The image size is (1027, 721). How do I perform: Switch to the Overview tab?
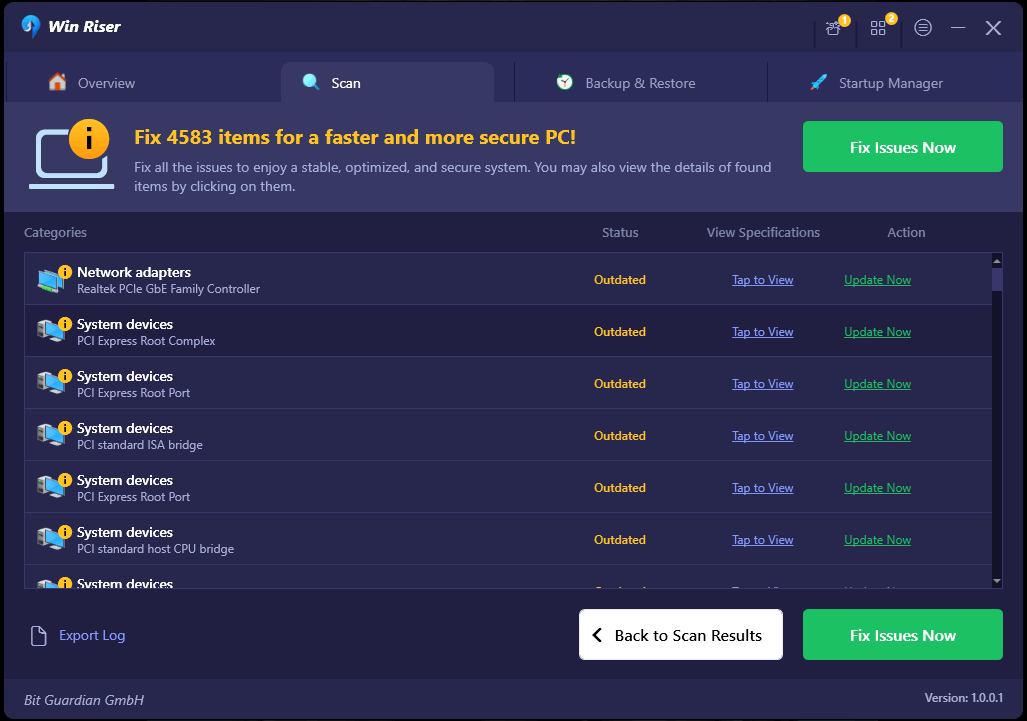(x=91, y=83)
